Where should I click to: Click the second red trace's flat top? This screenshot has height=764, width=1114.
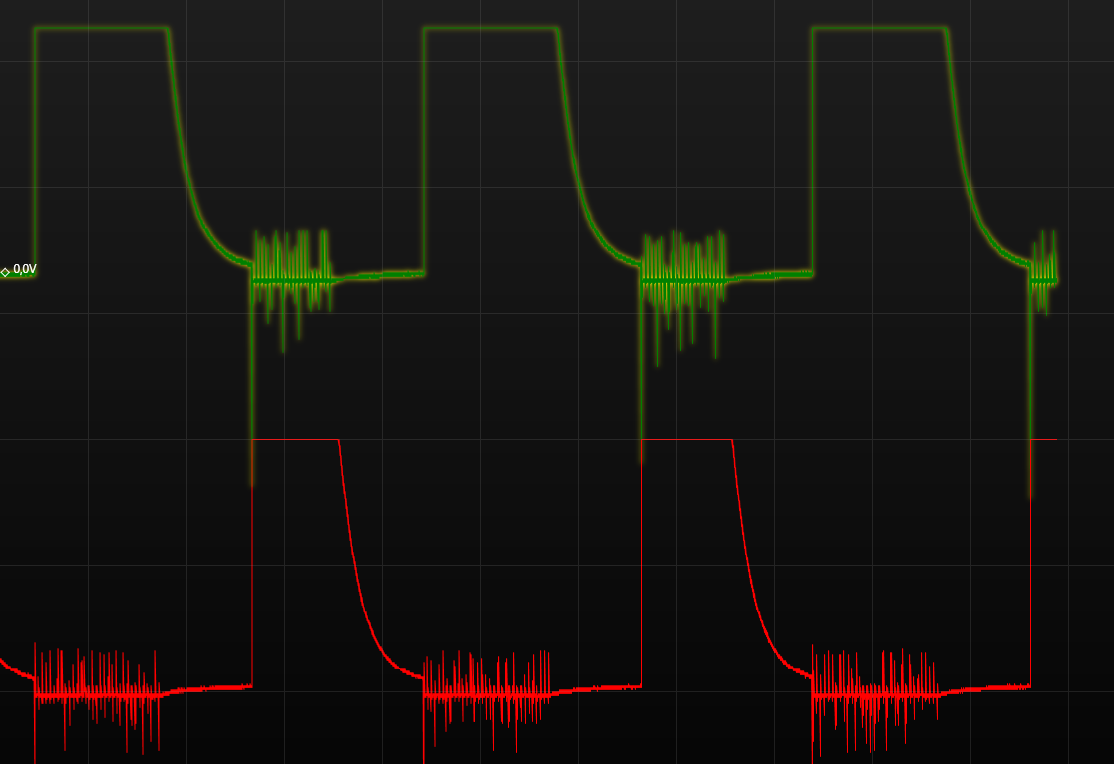pyautogui.click(x=687, y=440)
